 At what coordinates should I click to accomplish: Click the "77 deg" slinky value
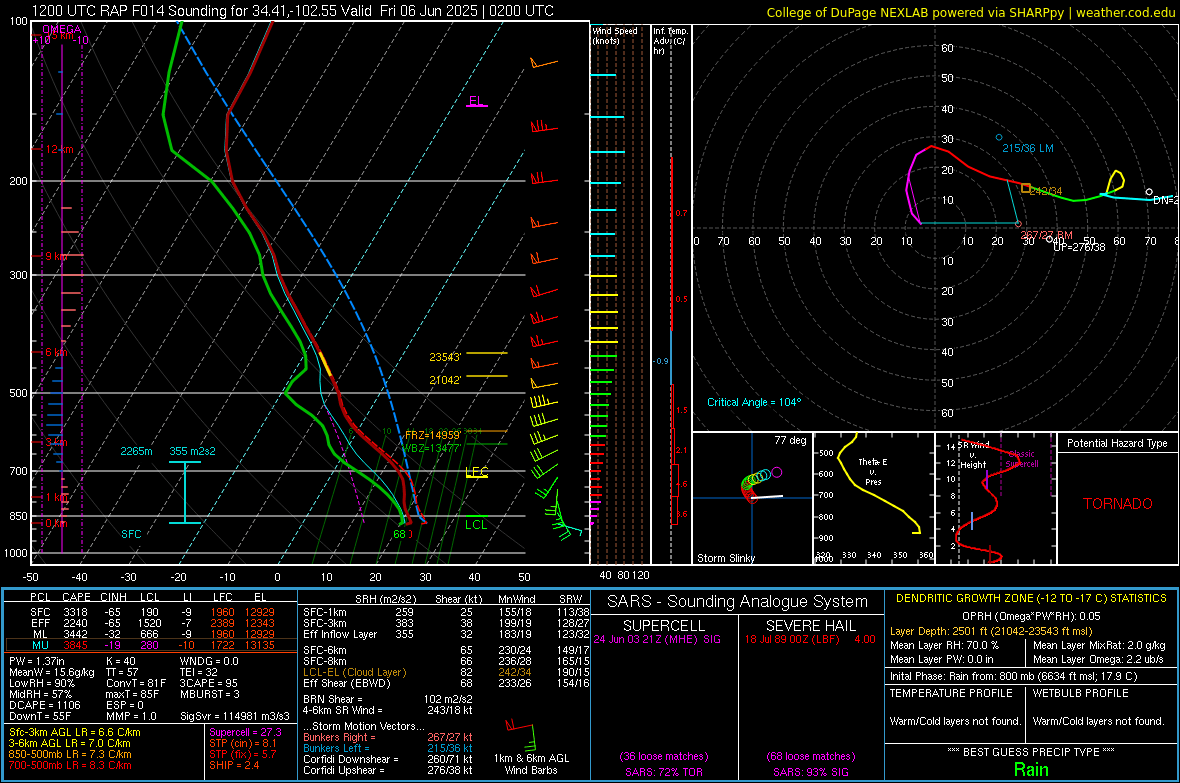[790, 440]
